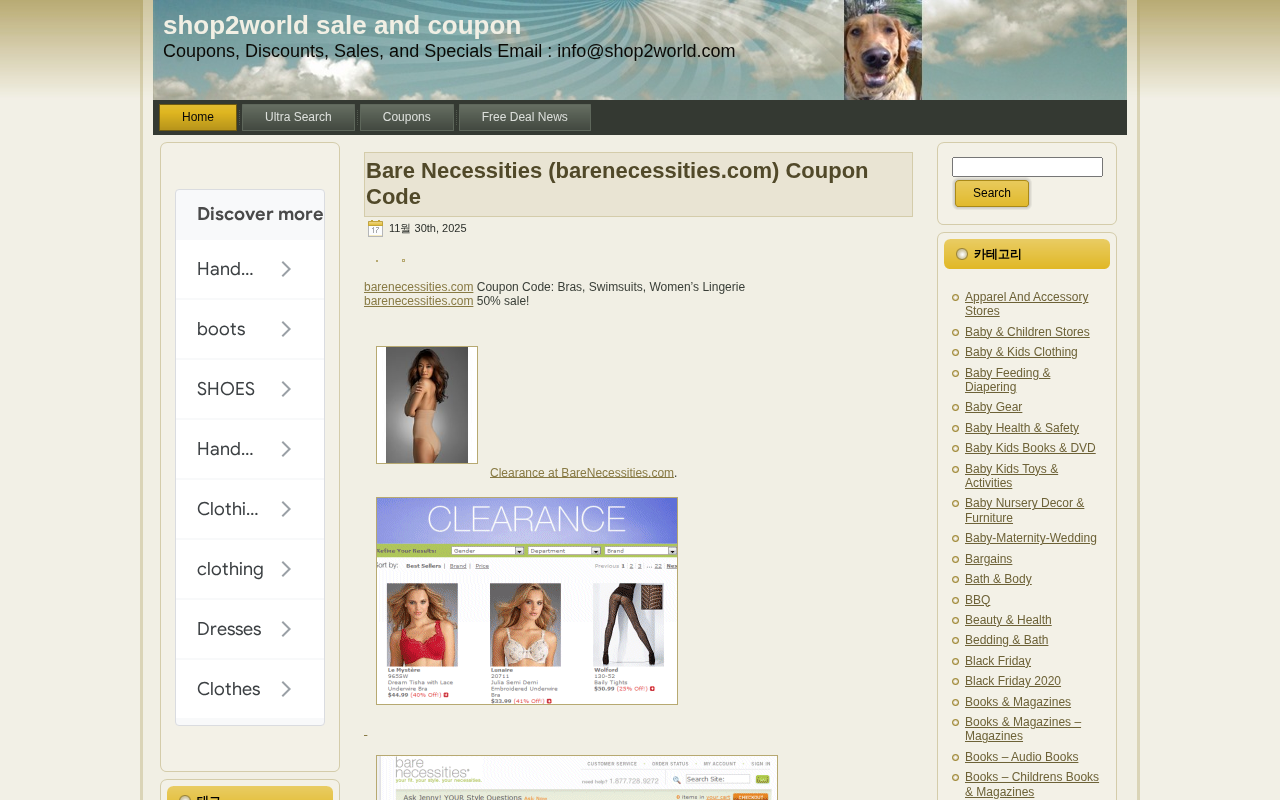Click the Search button in the sidebar
The image size is (1280, 800).
(x=992, y=193)
